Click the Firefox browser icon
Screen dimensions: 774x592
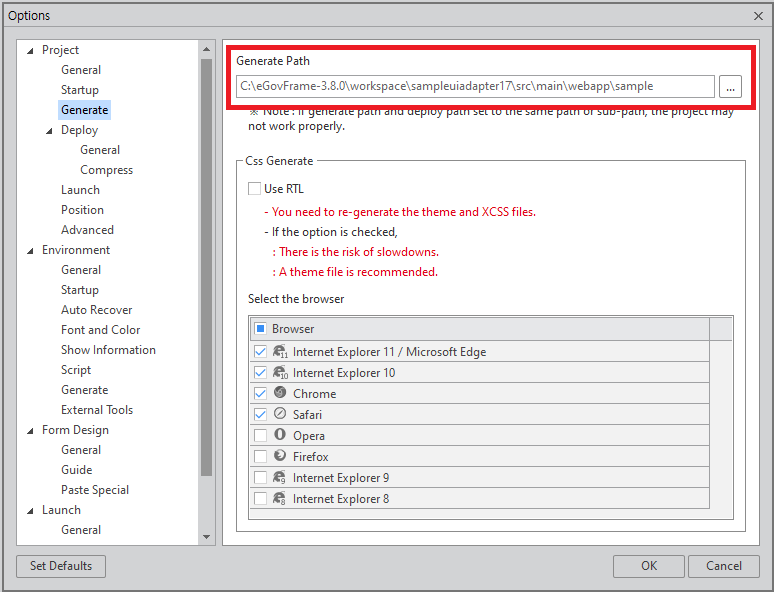click(x=280, y=456)
